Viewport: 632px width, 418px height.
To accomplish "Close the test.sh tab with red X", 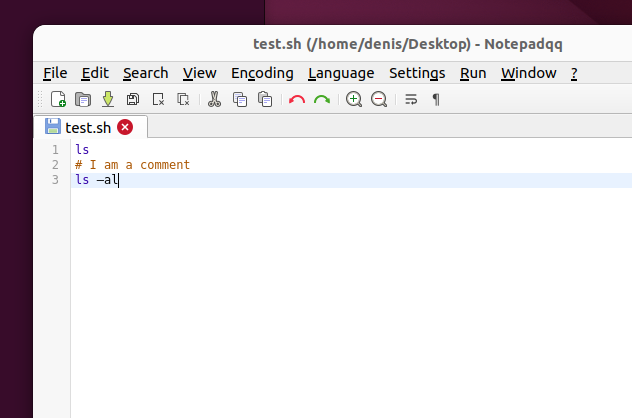I will (125, 127).
